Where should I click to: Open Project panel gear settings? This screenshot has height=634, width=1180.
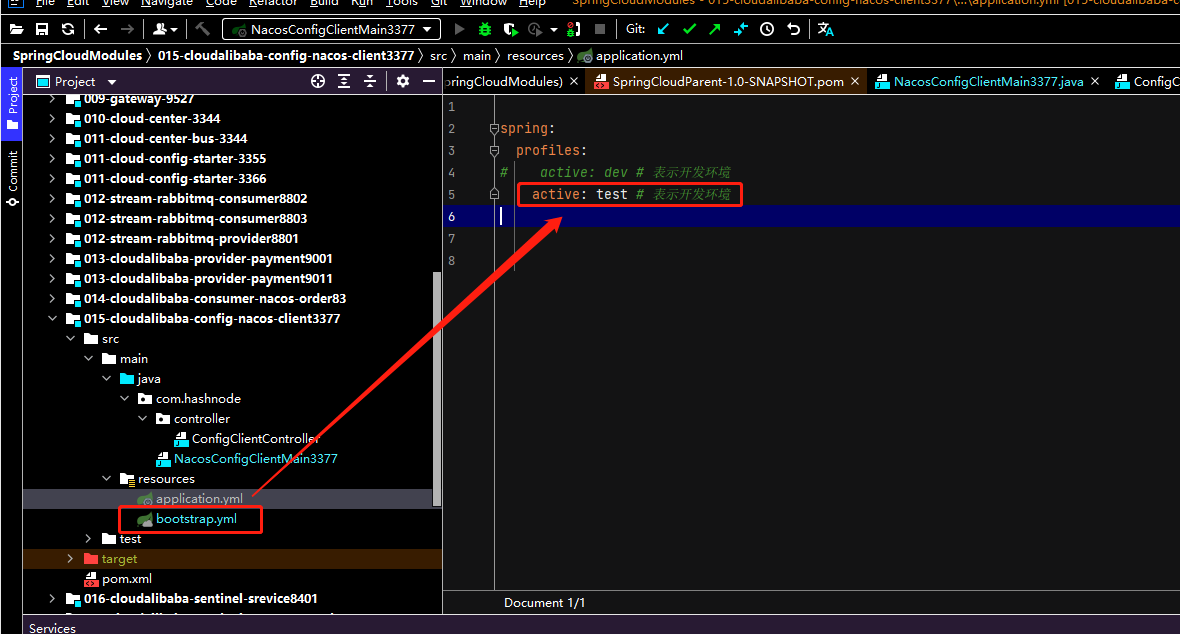[403, 81]
